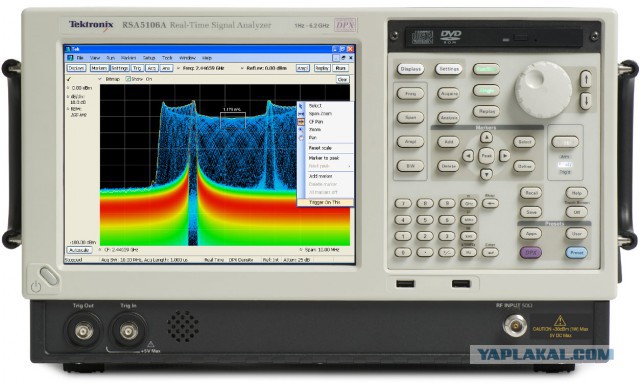Click the on-screen Acq toolbar button

(151, 68)
